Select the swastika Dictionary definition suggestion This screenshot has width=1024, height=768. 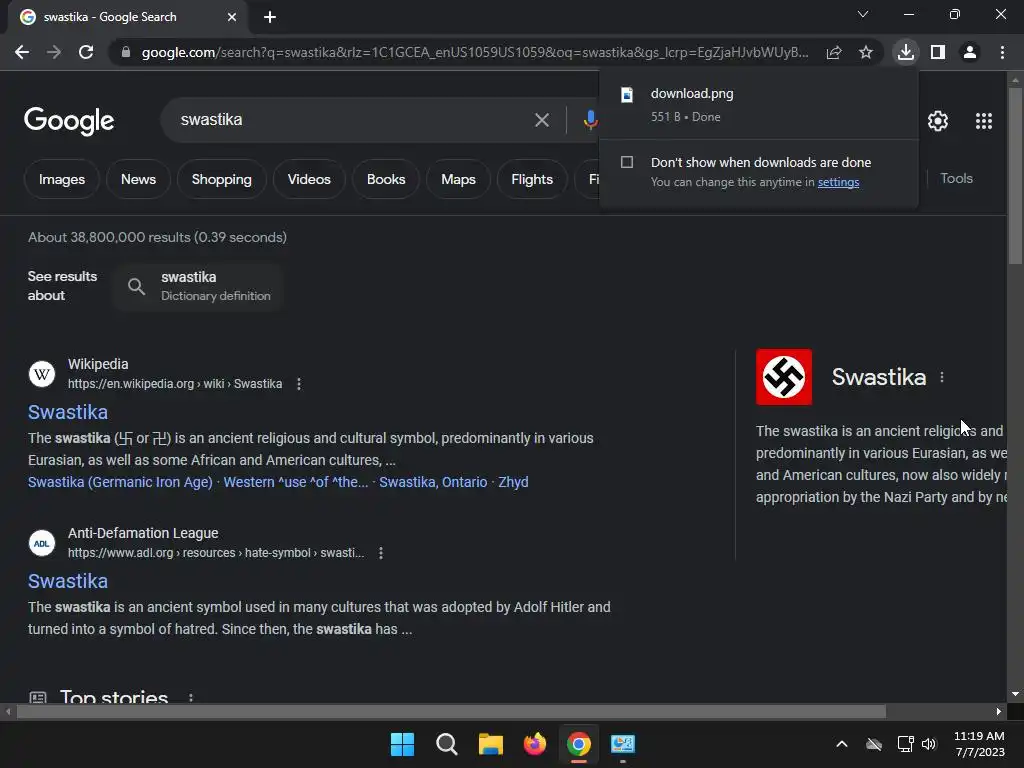coord(198,286)
